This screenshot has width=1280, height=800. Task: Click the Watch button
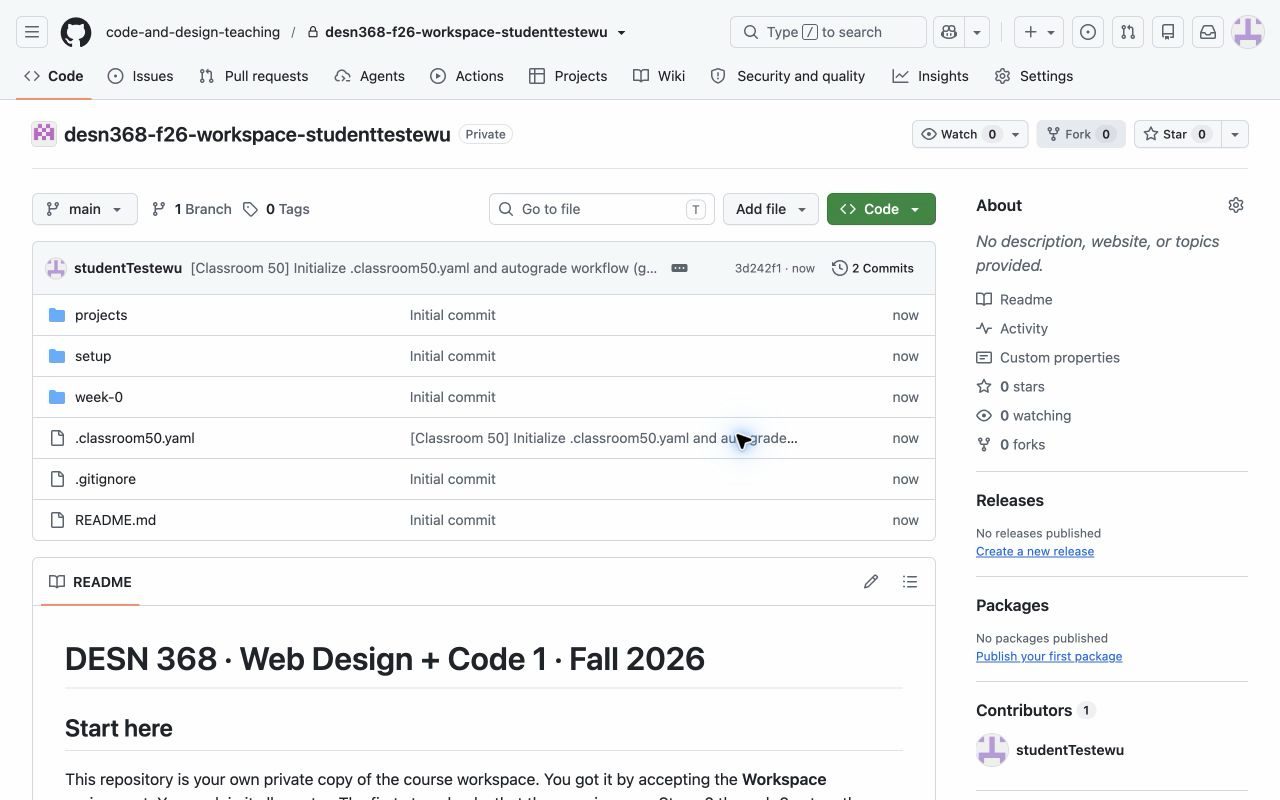pyautogui.click(x=958, y=134)
